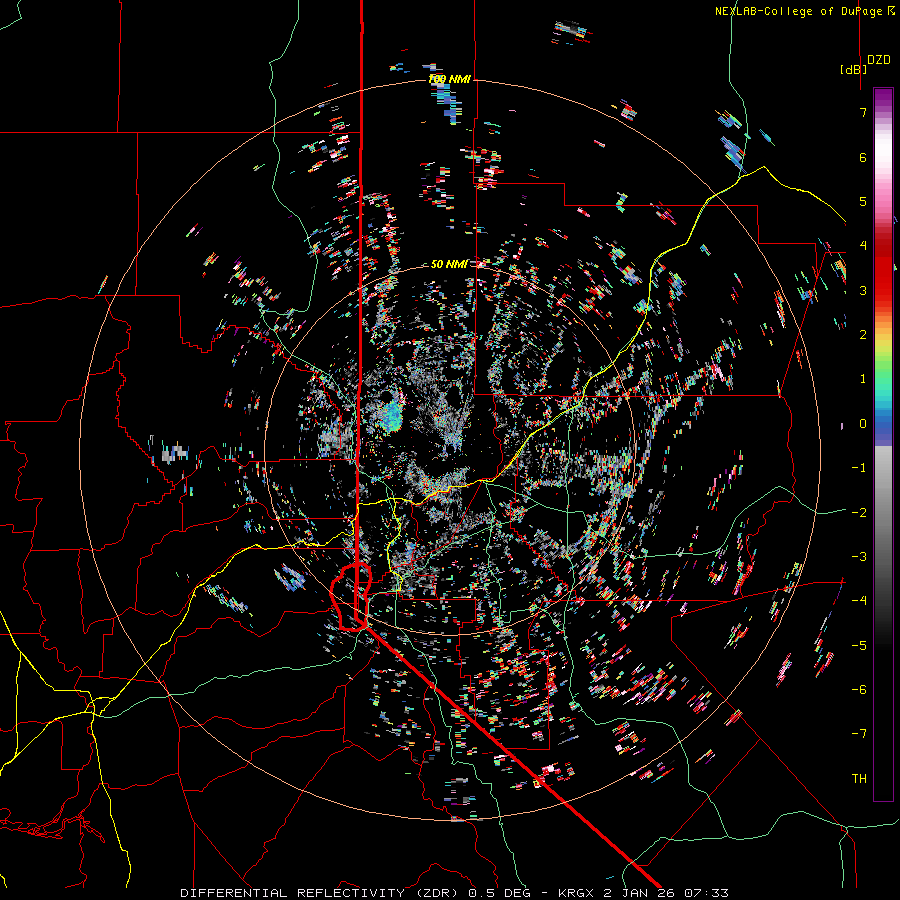900x900 pixels.
Task: Click the gray echo patch west of radar ring
Action: (x=174, y=453)
